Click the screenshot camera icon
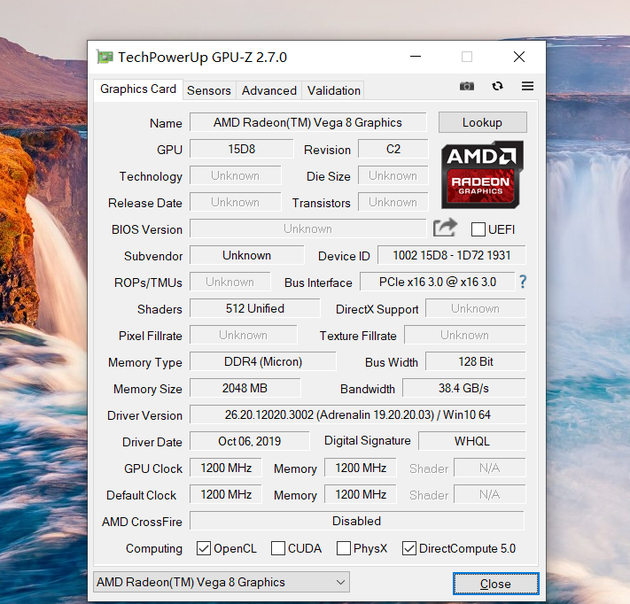 (466, 86)
